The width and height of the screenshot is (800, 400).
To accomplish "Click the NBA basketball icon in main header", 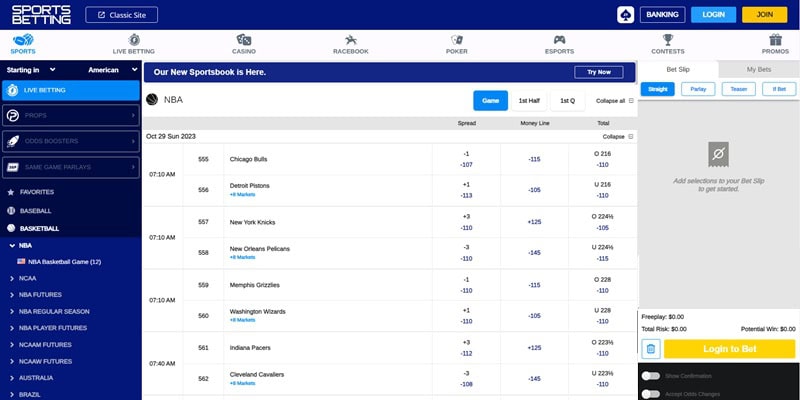I will pos(152,99).
